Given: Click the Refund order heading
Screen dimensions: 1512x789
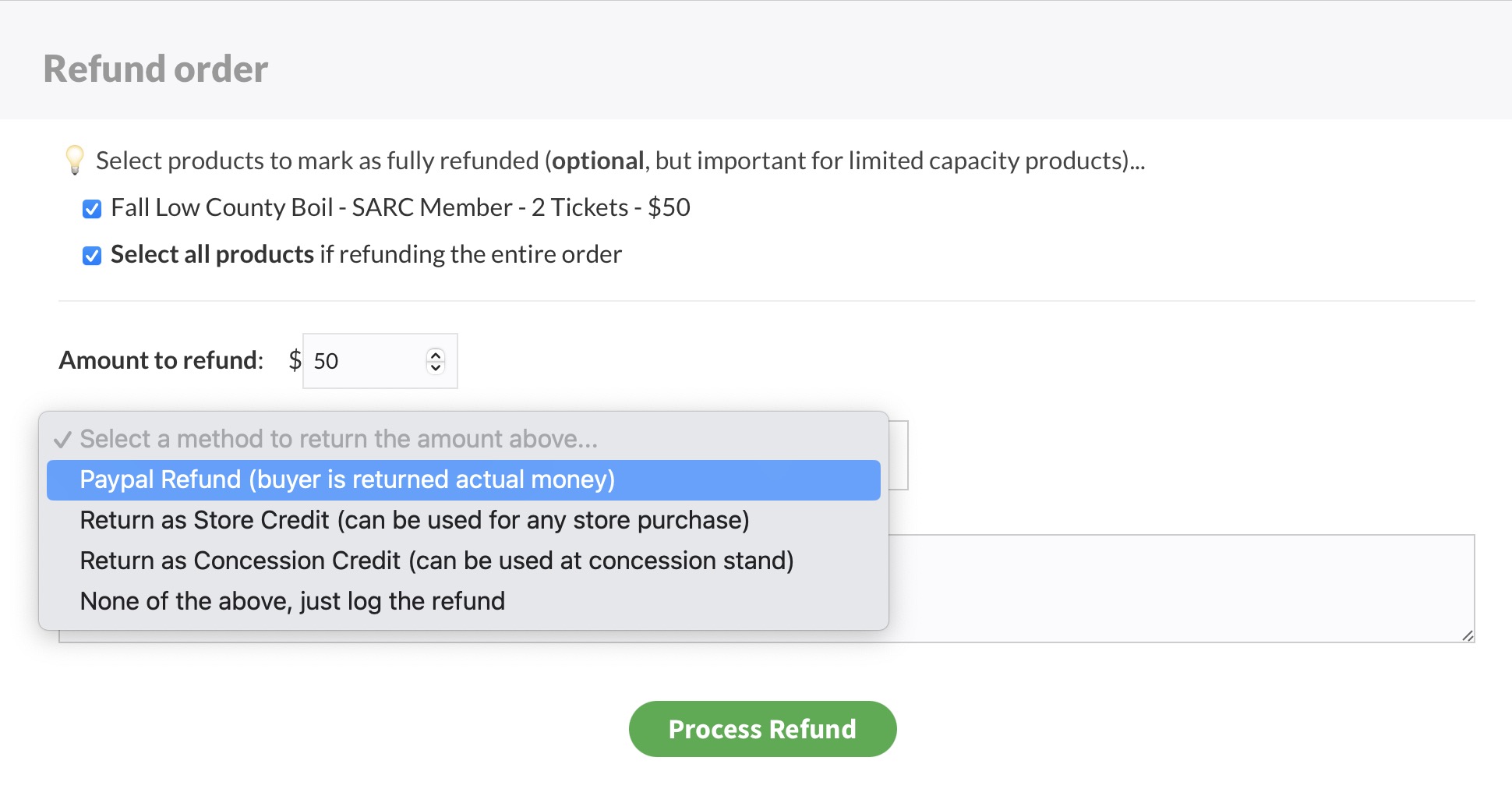Looking at the screenshot, I should point(156,69).
